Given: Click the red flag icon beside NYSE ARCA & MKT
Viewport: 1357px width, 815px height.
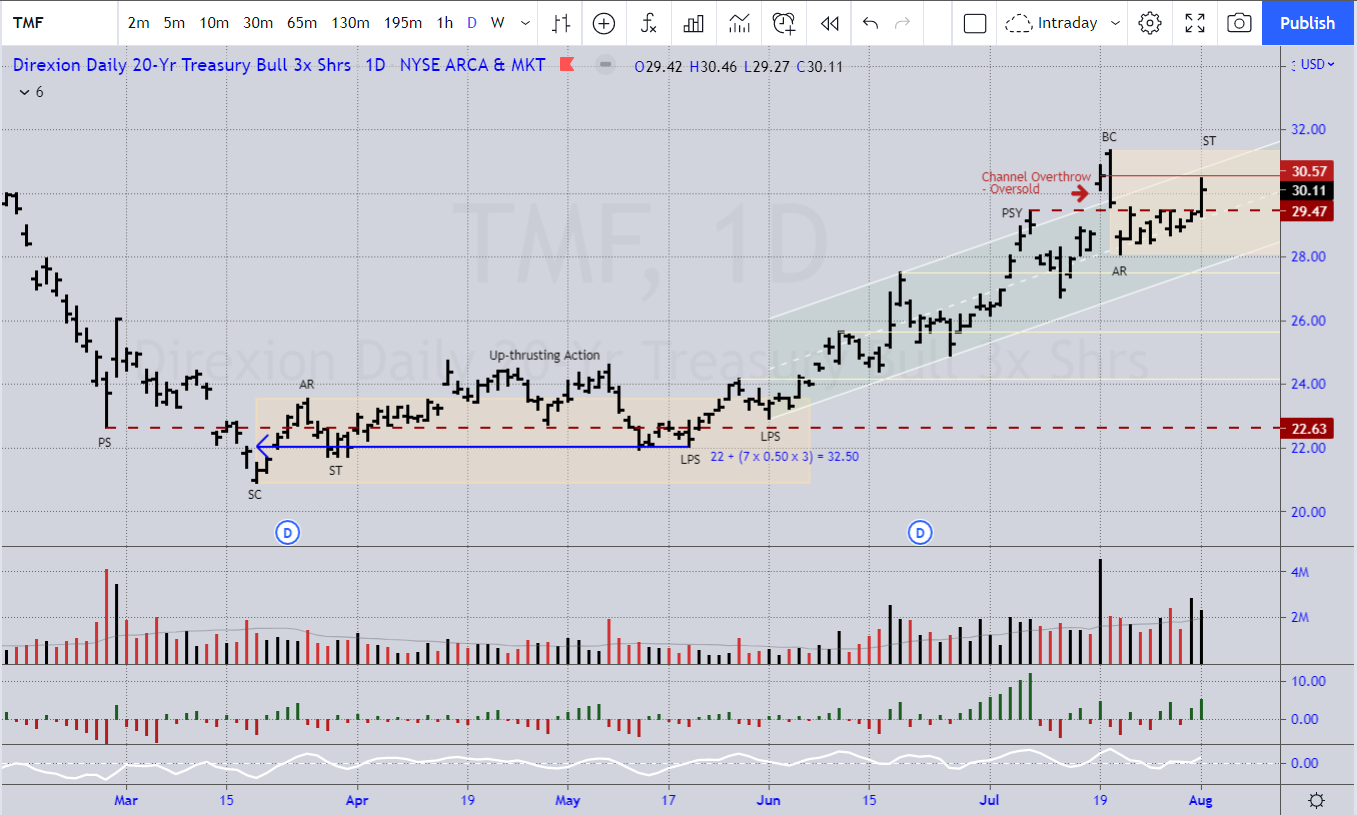Looking at the screenshot, I should [566, 65].
